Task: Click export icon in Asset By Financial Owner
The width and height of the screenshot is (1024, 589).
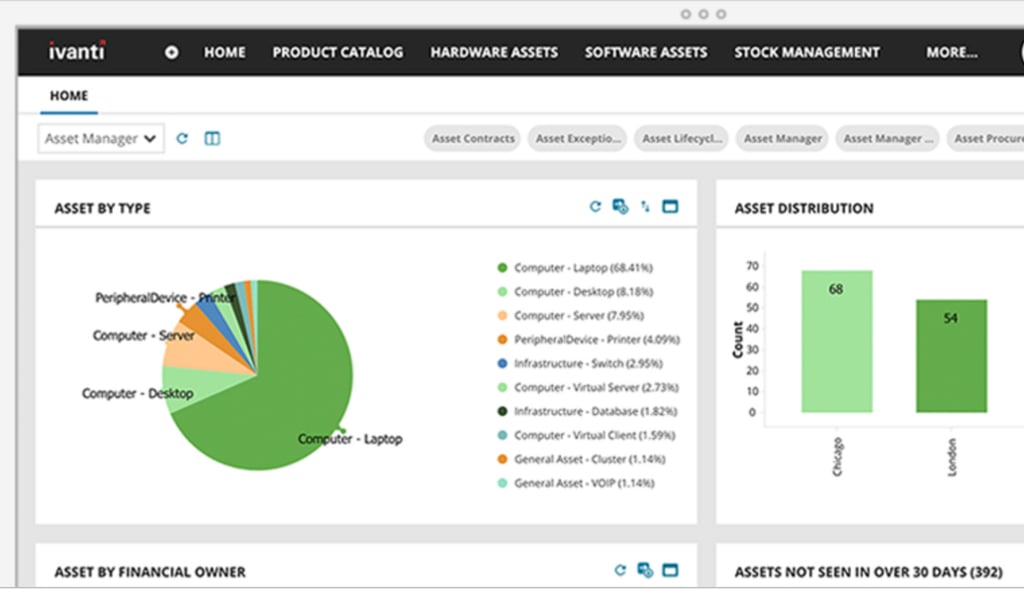Action: [x=645, y=570]
